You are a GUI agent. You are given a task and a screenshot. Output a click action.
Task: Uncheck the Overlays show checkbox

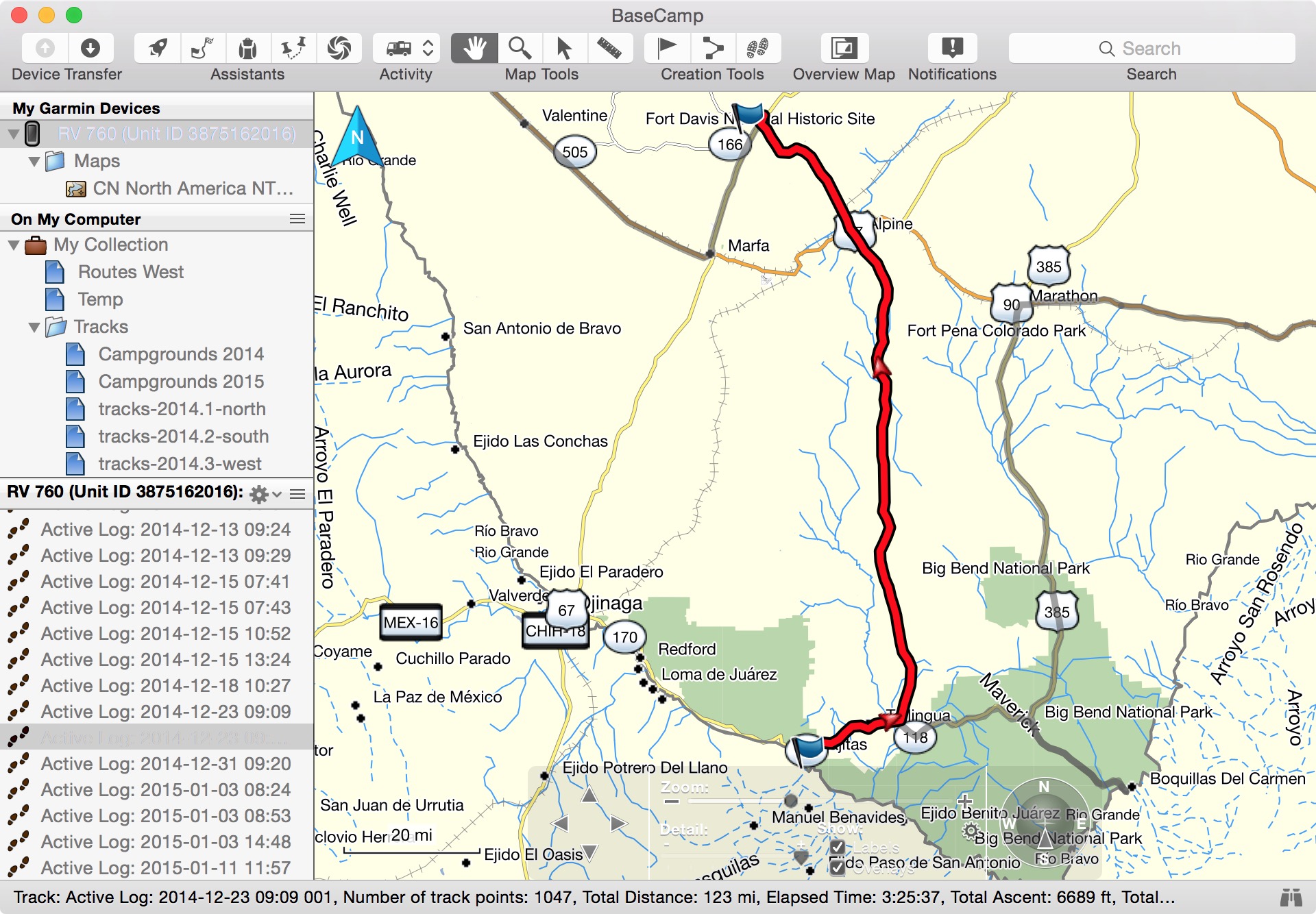coord(837,867)
